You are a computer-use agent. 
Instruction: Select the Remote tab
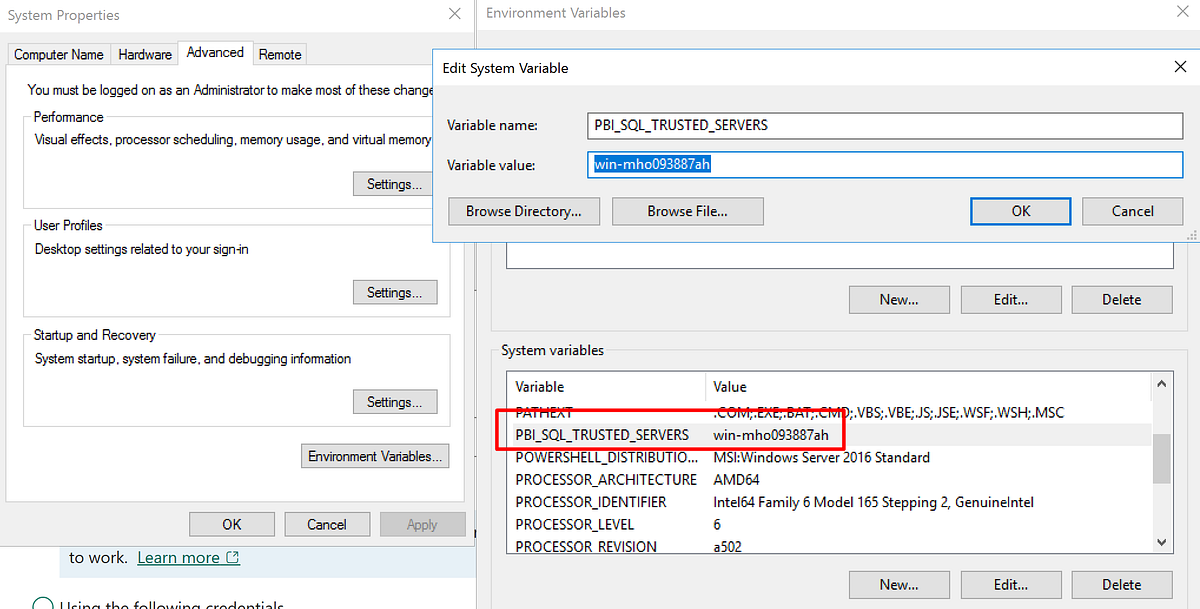279,54
